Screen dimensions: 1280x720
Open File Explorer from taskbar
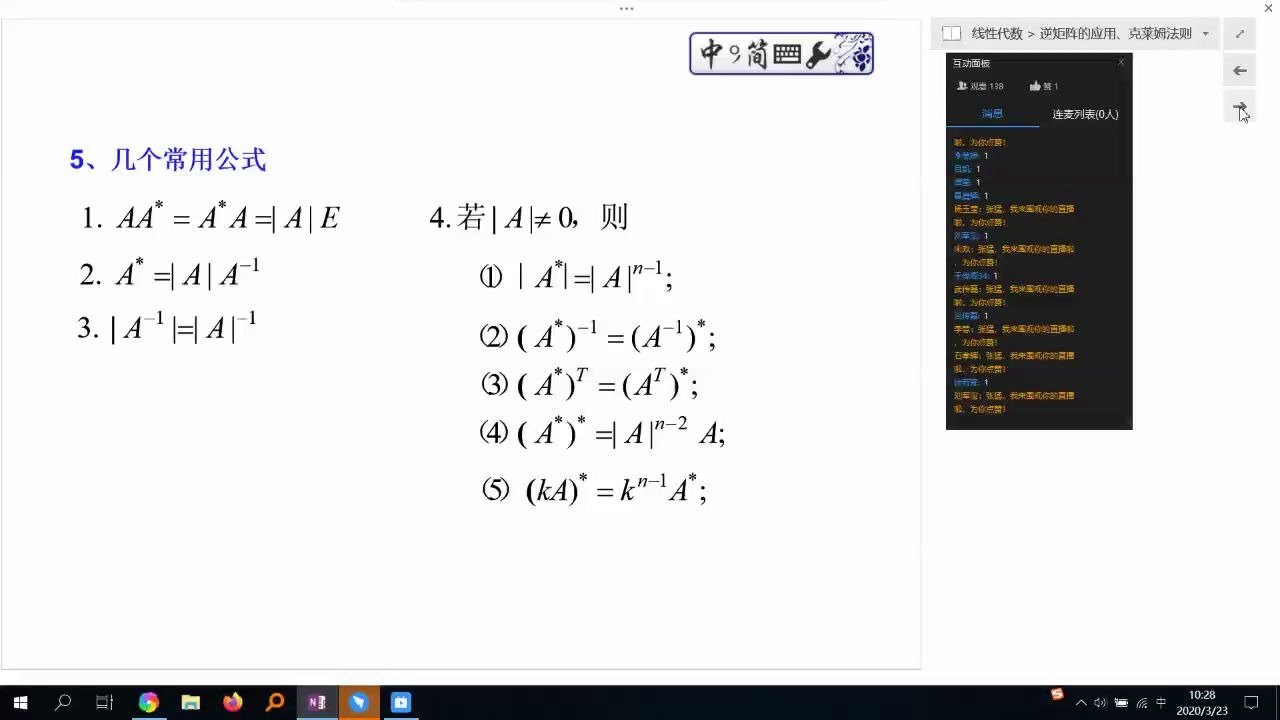[x=190, y=702]
